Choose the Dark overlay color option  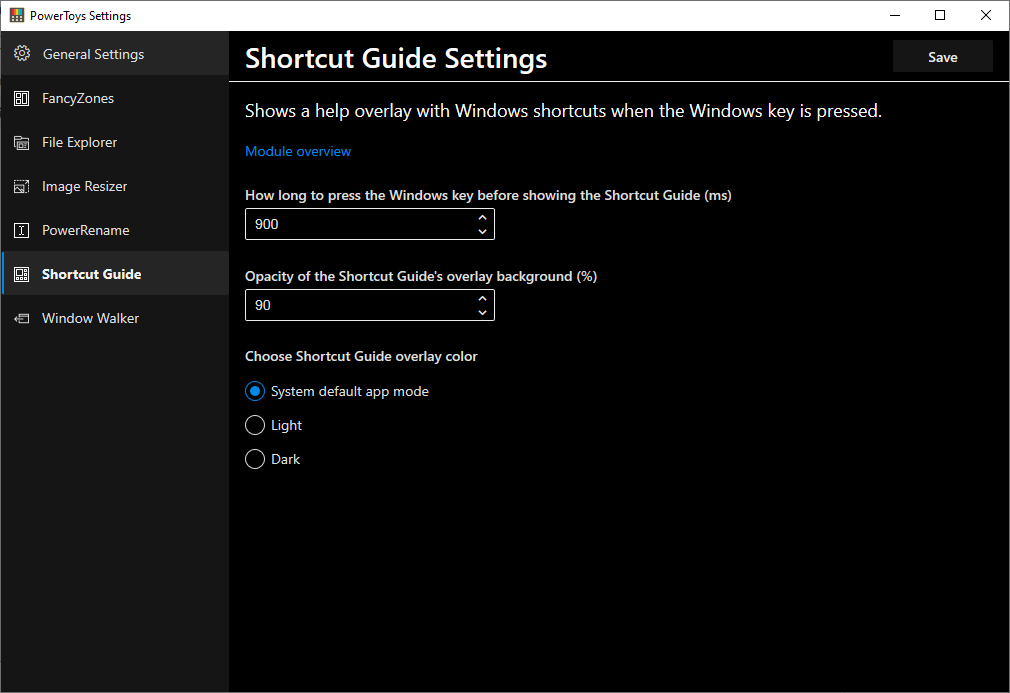[x=255, y=459]
